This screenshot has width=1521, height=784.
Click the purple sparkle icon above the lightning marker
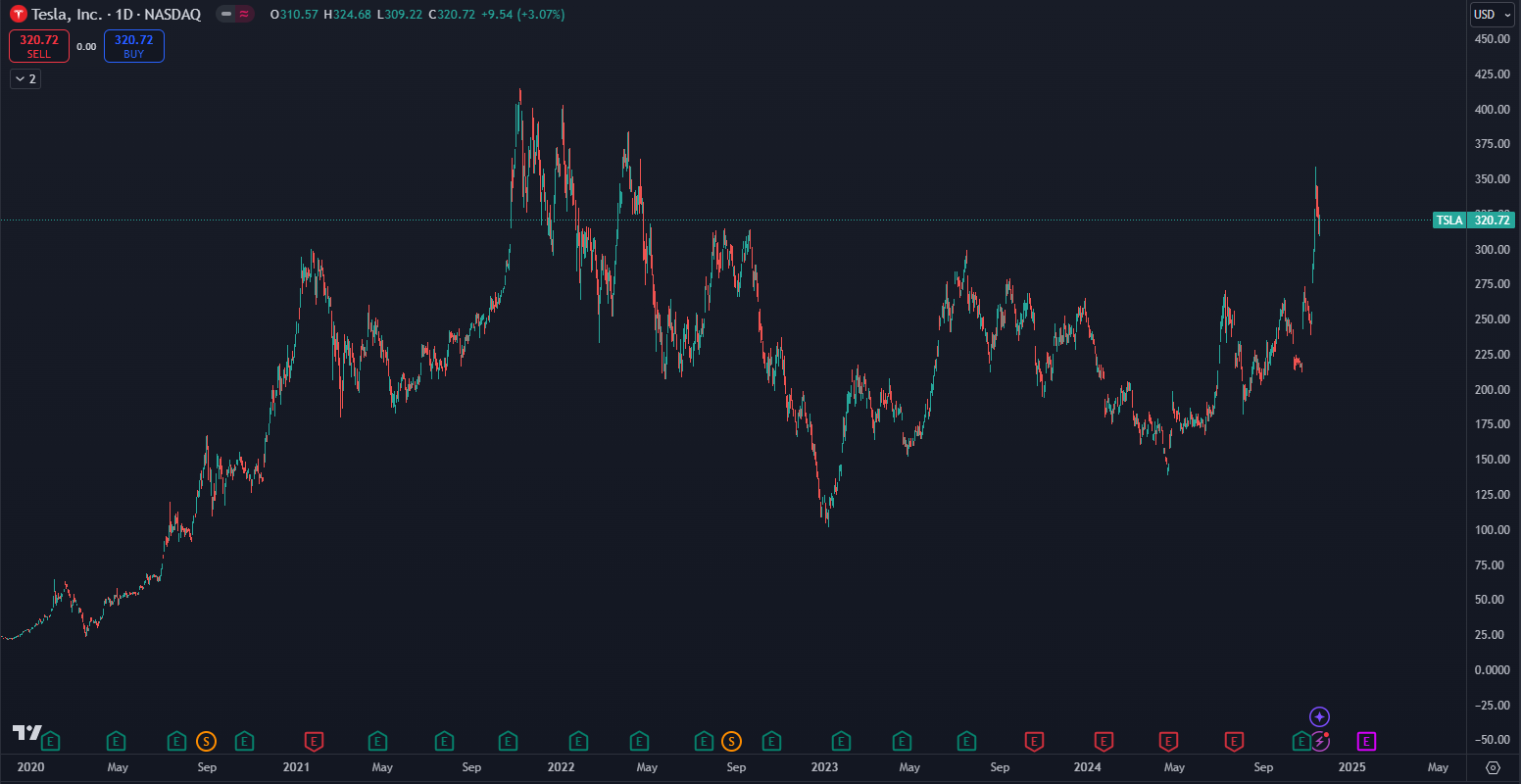[x=1320, y=716]
